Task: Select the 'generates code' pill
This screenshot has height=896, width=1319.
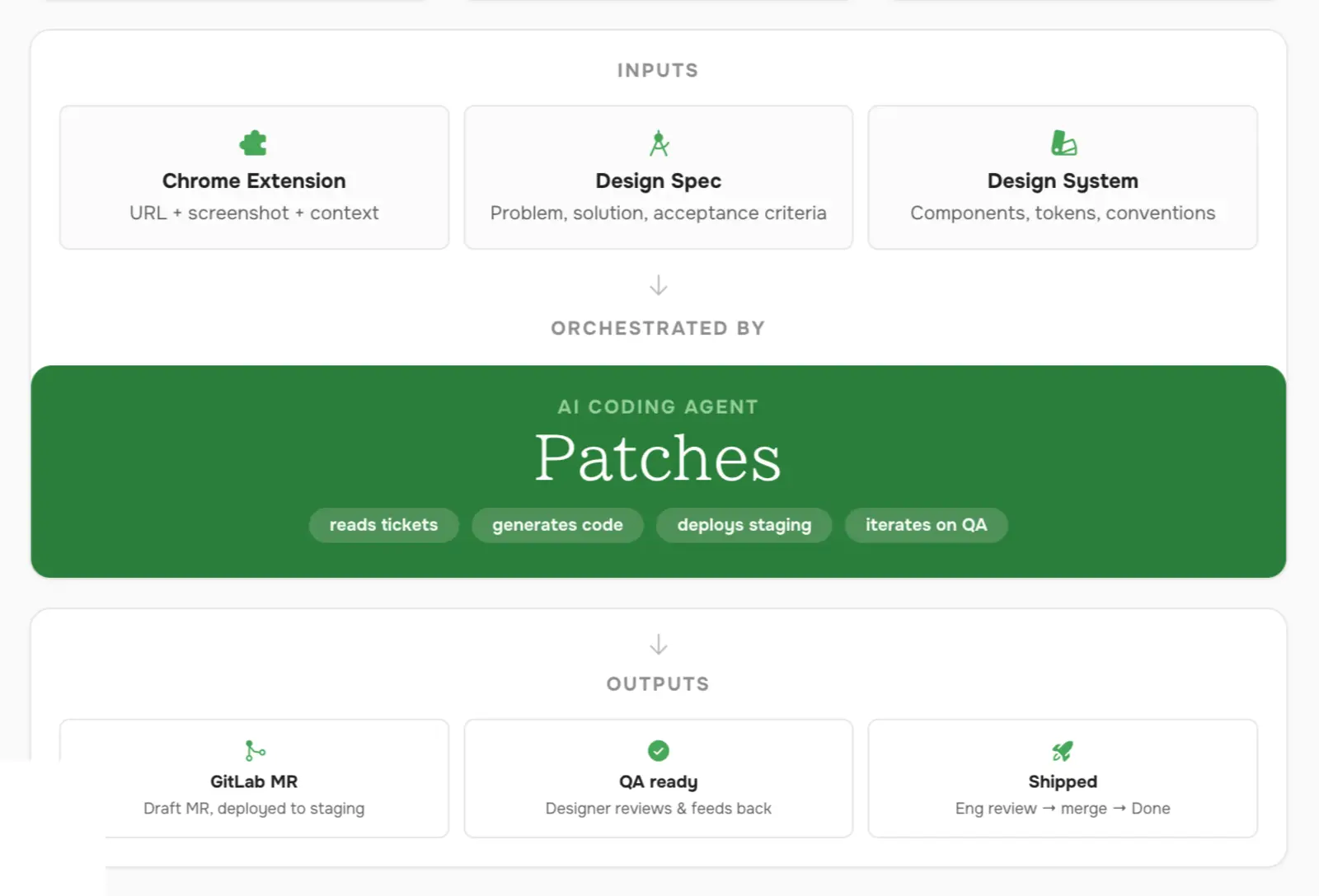Action: tap(557, 525)
